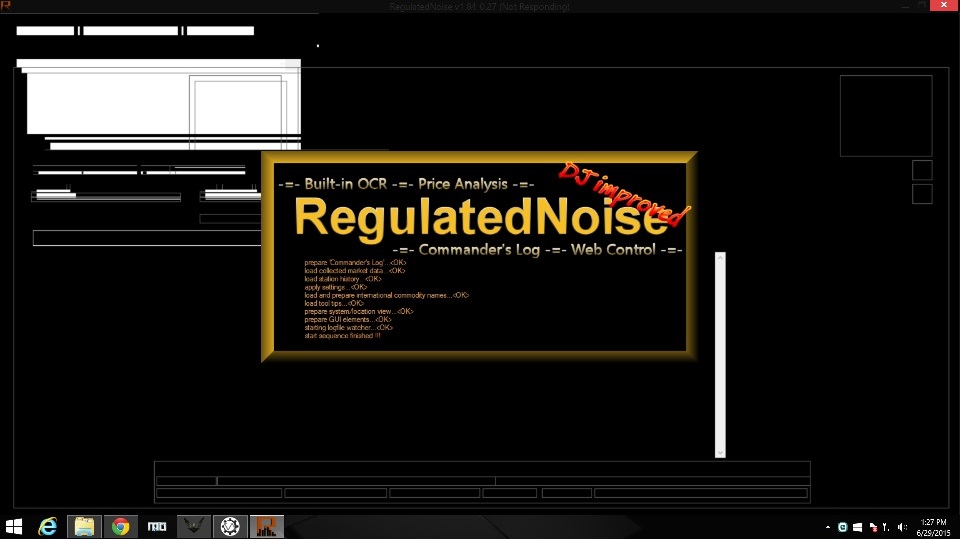Select the RegulatedNoise taskbar button
969x541 pixels.
(266, 527)
